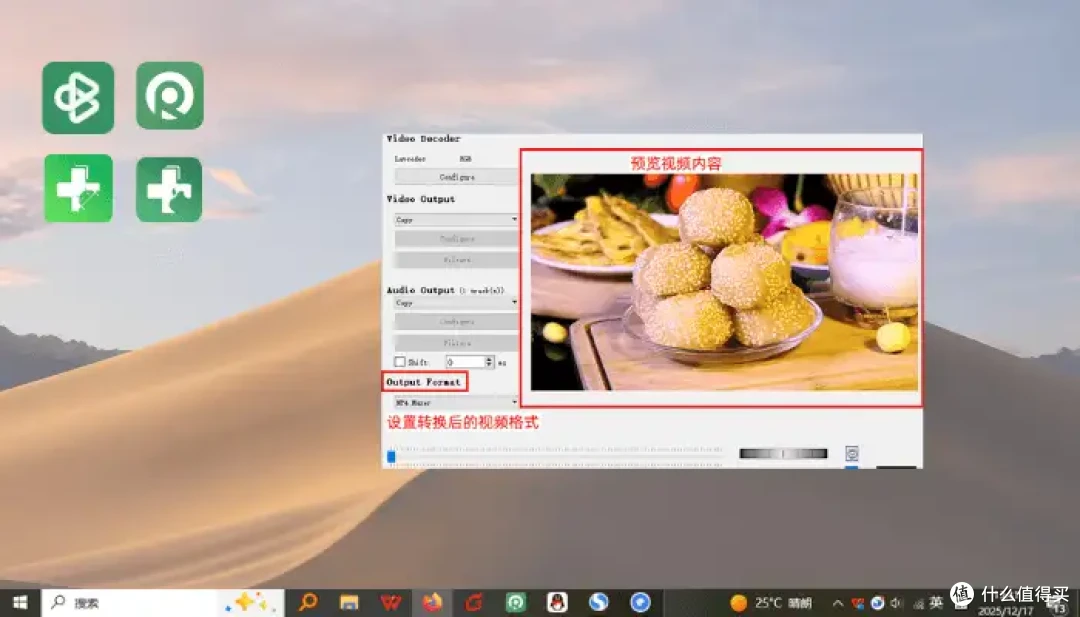The height and width of the screenshot is (617, 1080).
Task: Click Filters under Audio Output
Action: [457, 343]
